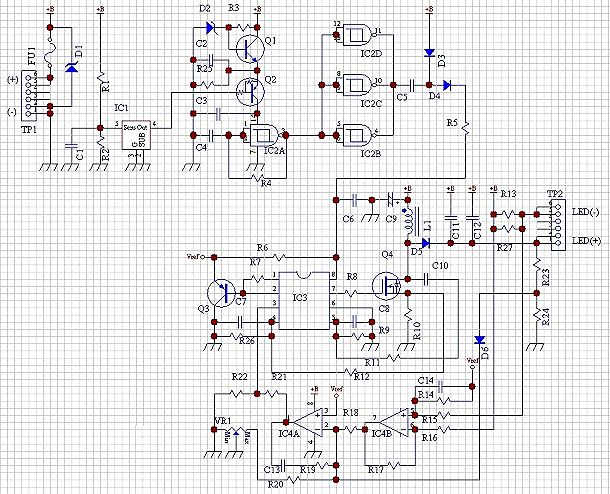The width and height of the screenshot is (610, 494).
Task: Click the IC3 chip body
Action: coord(304,300)
